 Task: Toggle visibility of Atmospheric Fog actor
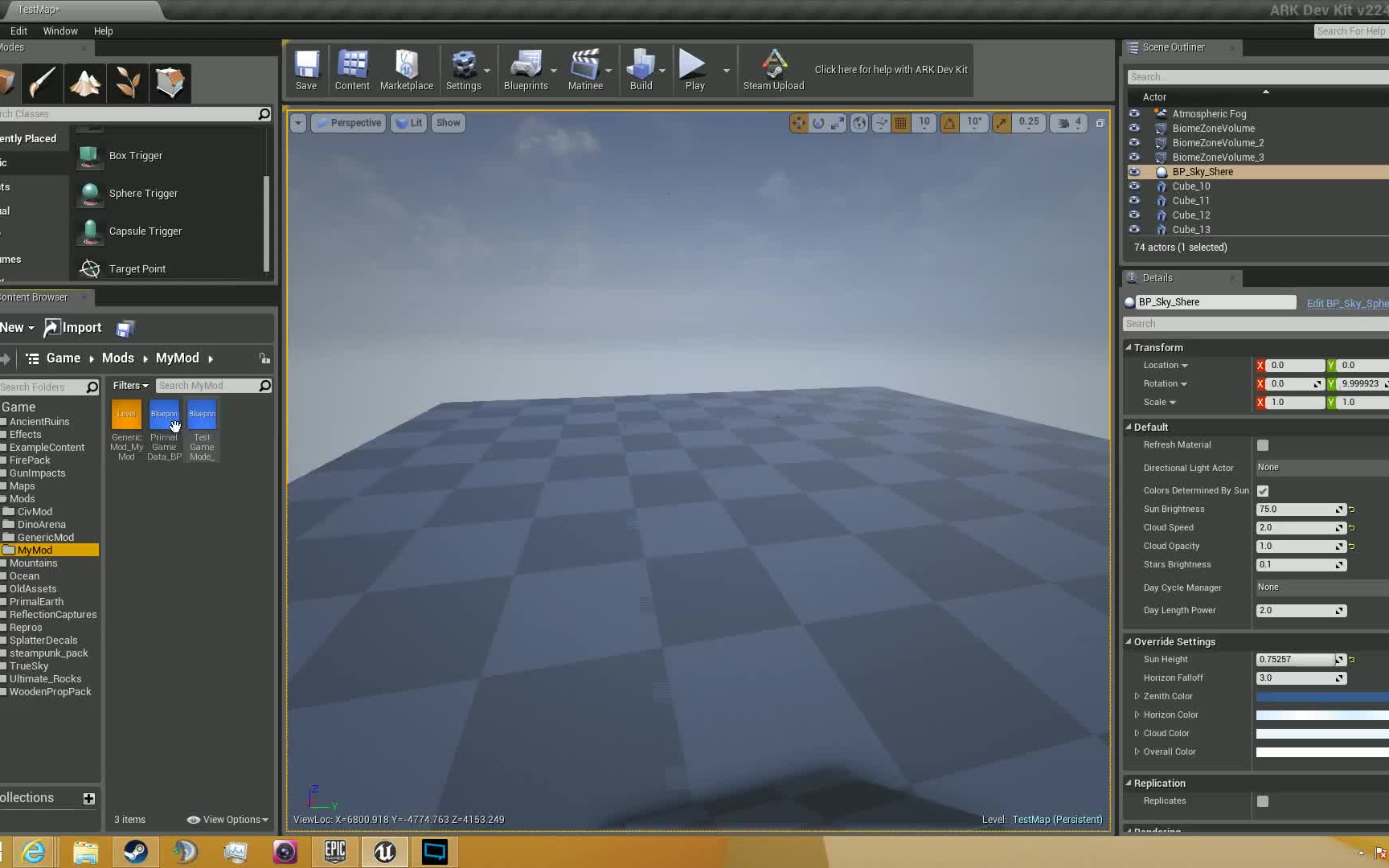1134,114
